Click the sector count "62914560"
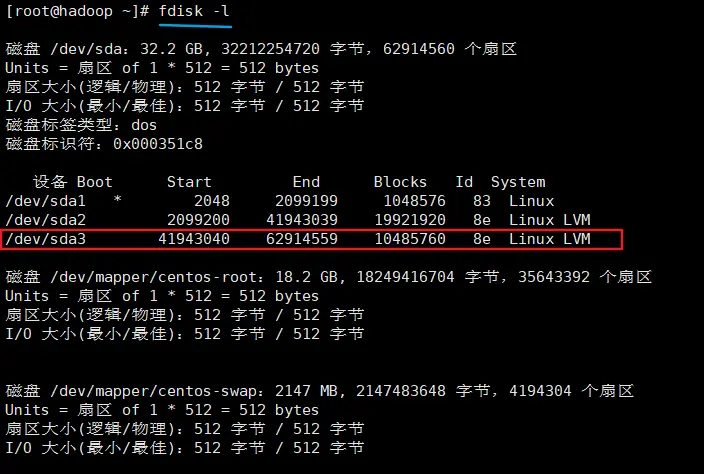Screen dimensions: 704x474 [x=418, y=48]
